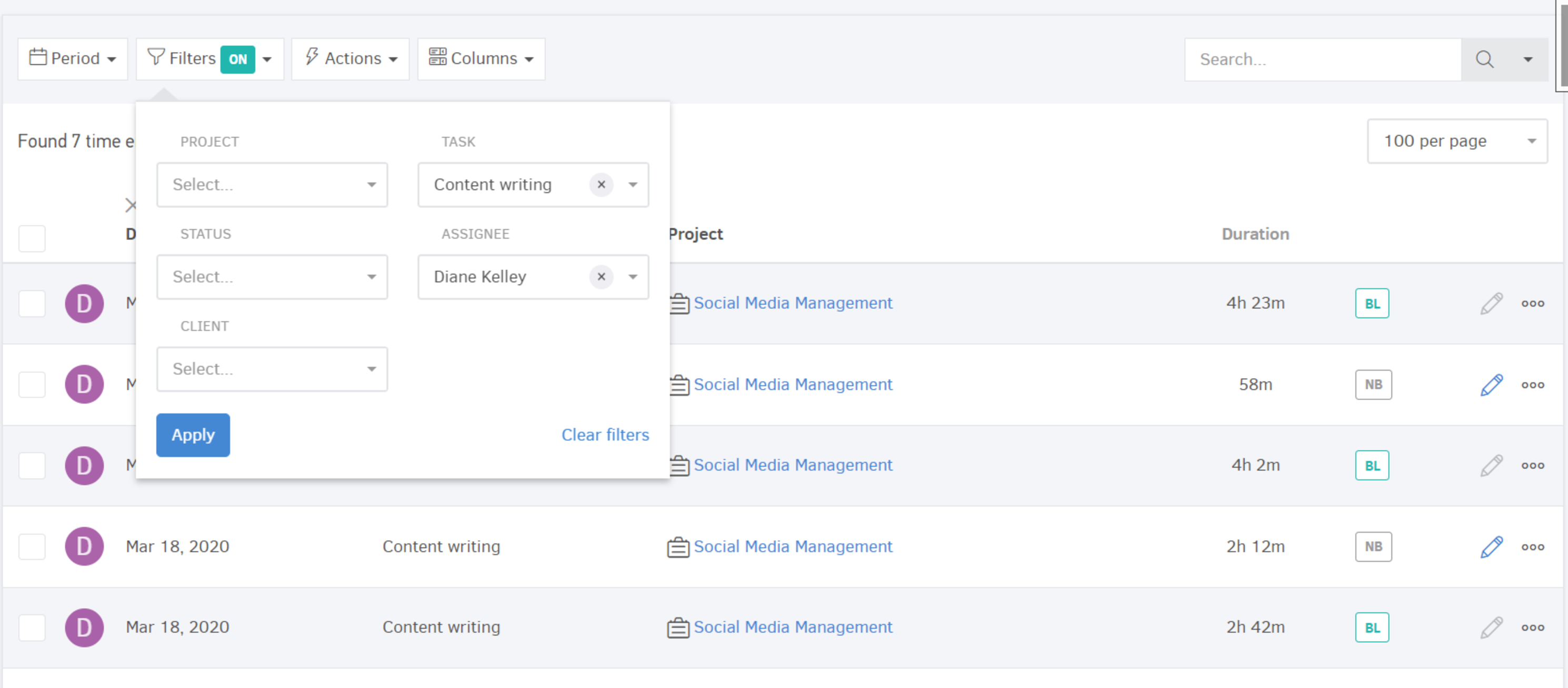Toggle NB badge on 2h 12m row

1373,547
